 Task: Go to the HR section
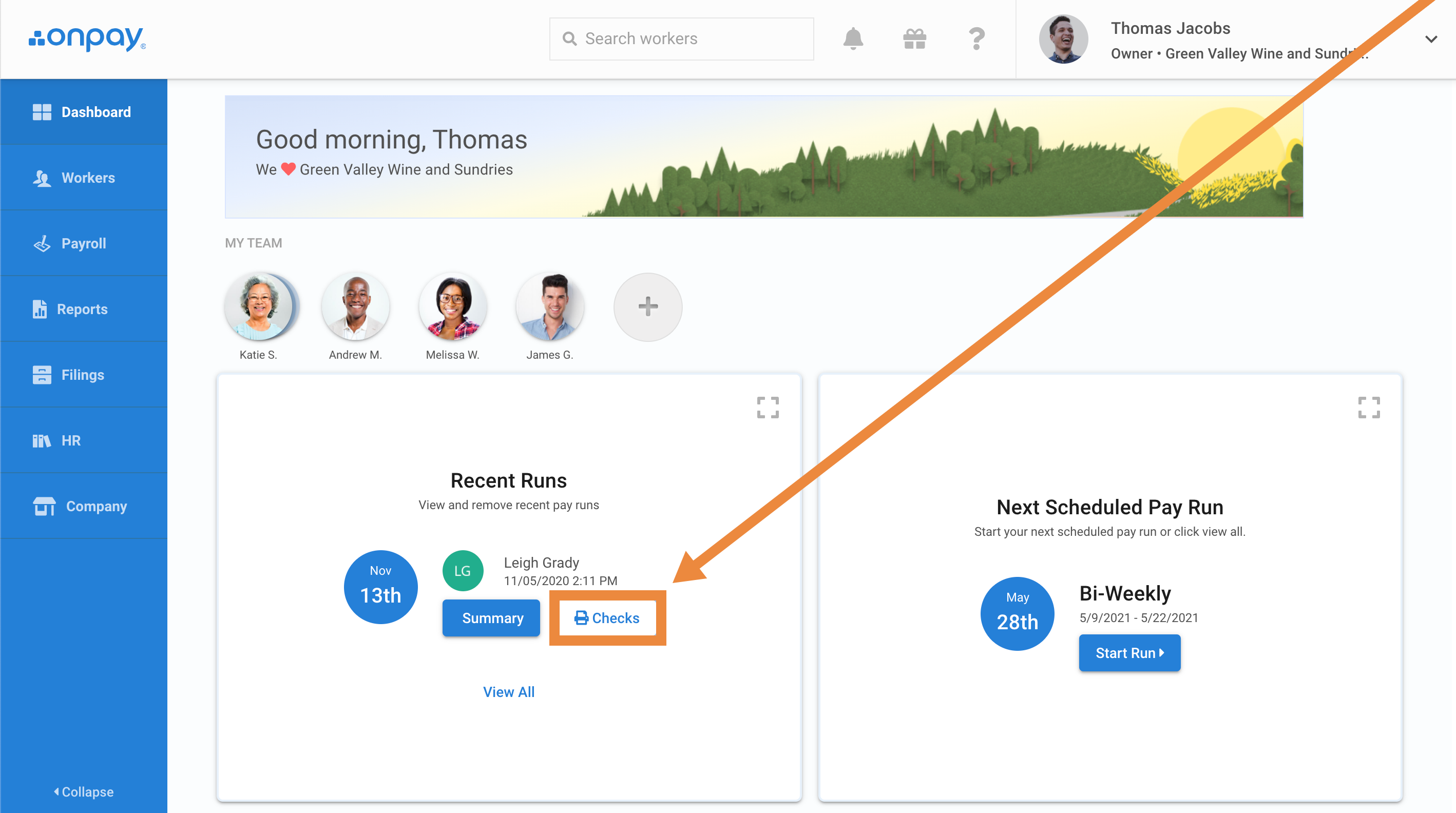point(84,441)
